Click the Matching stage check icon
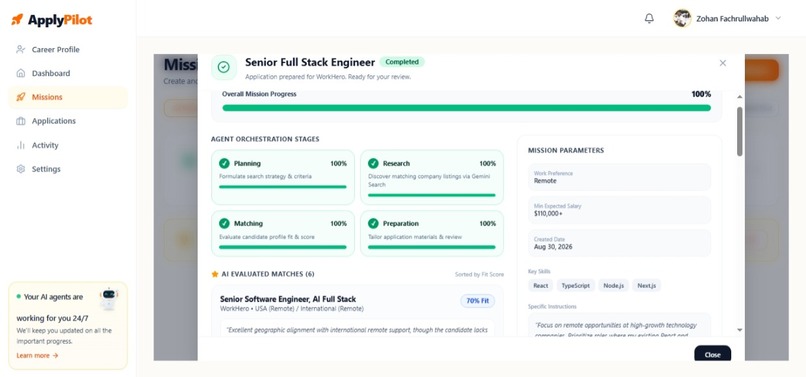The width and height of the screenshot is (806, 377). (x=224, y=223)
